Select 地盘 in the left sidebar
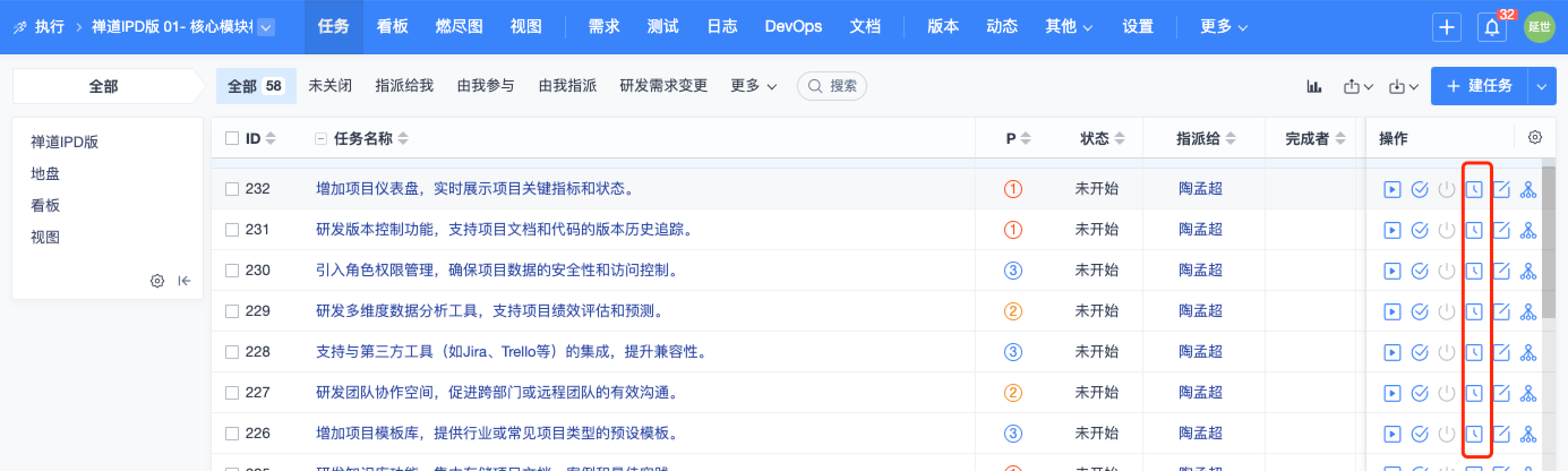This screenshot has width=1568, height=471. (46, 174)
